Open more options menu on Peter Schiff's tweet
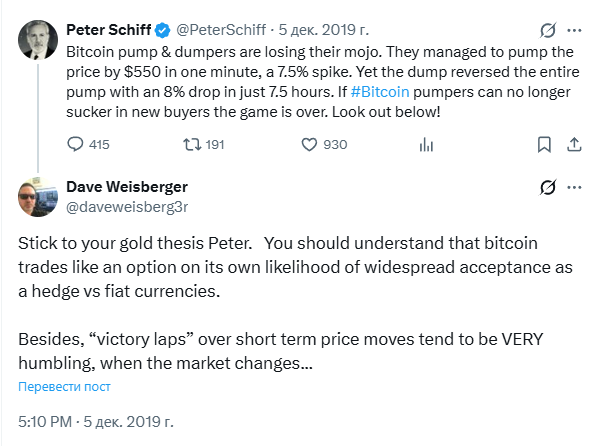 pos(574,30)
